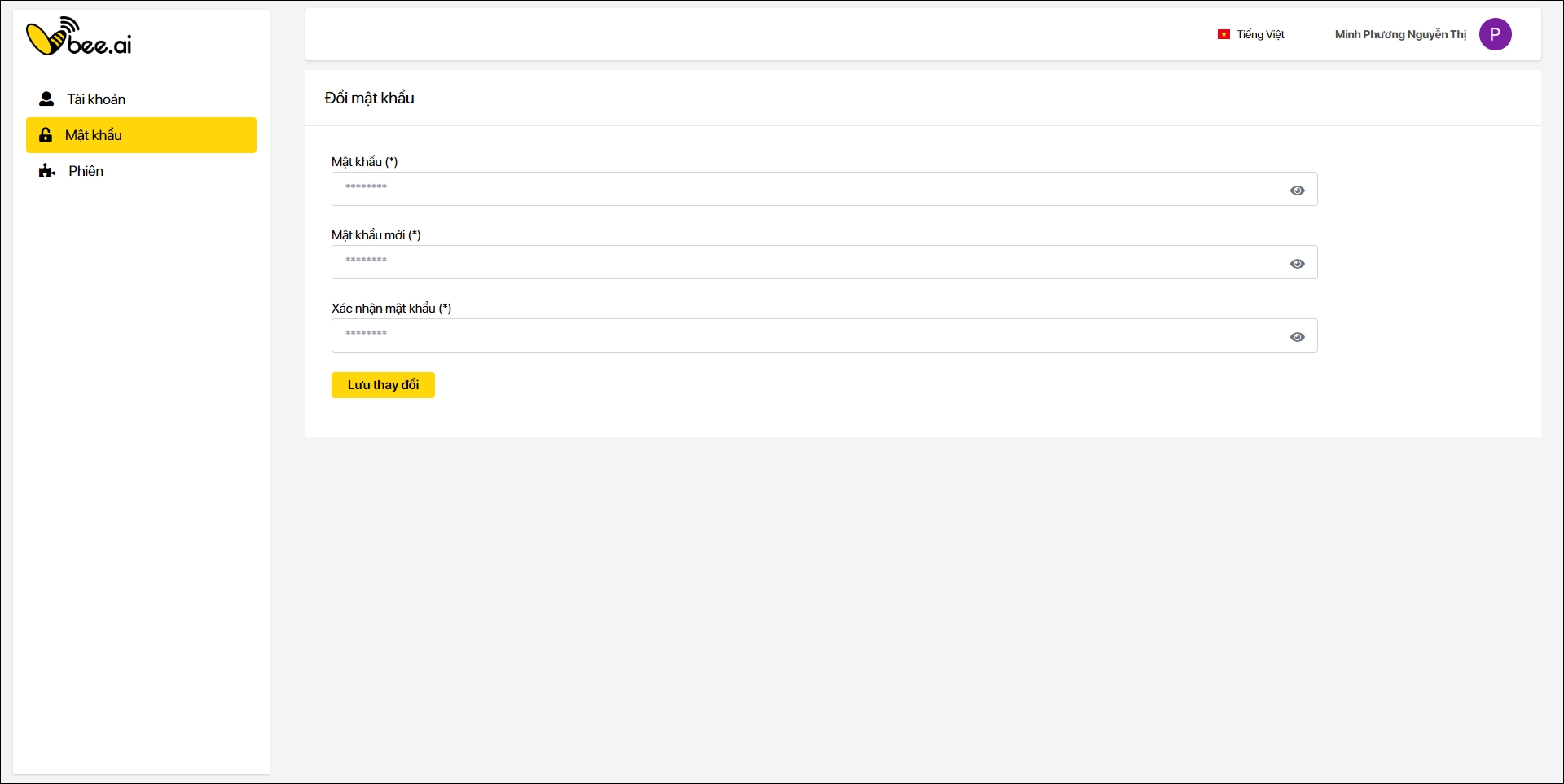This screenshot has width=1564, height=784.
Task: Go to the Tài khoản section
Action: tap(96, 99)
